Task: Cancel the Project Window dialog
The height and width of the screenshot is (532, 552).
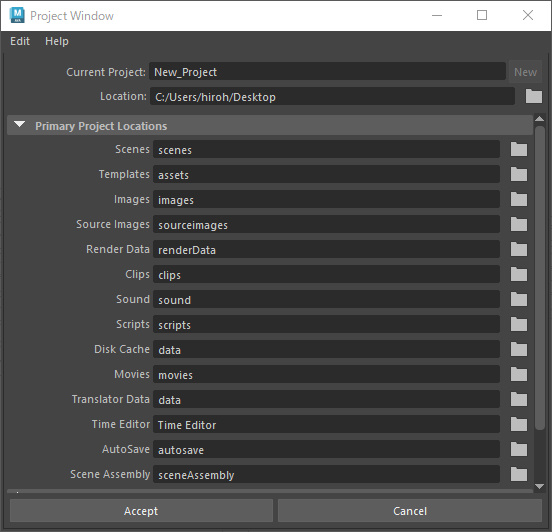Action: (410, 511)
